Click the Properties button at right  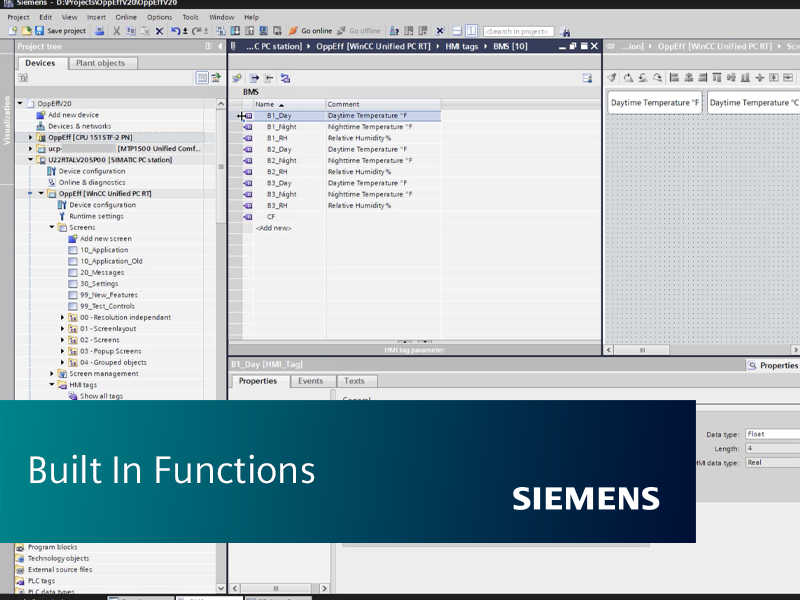[772, 365]
